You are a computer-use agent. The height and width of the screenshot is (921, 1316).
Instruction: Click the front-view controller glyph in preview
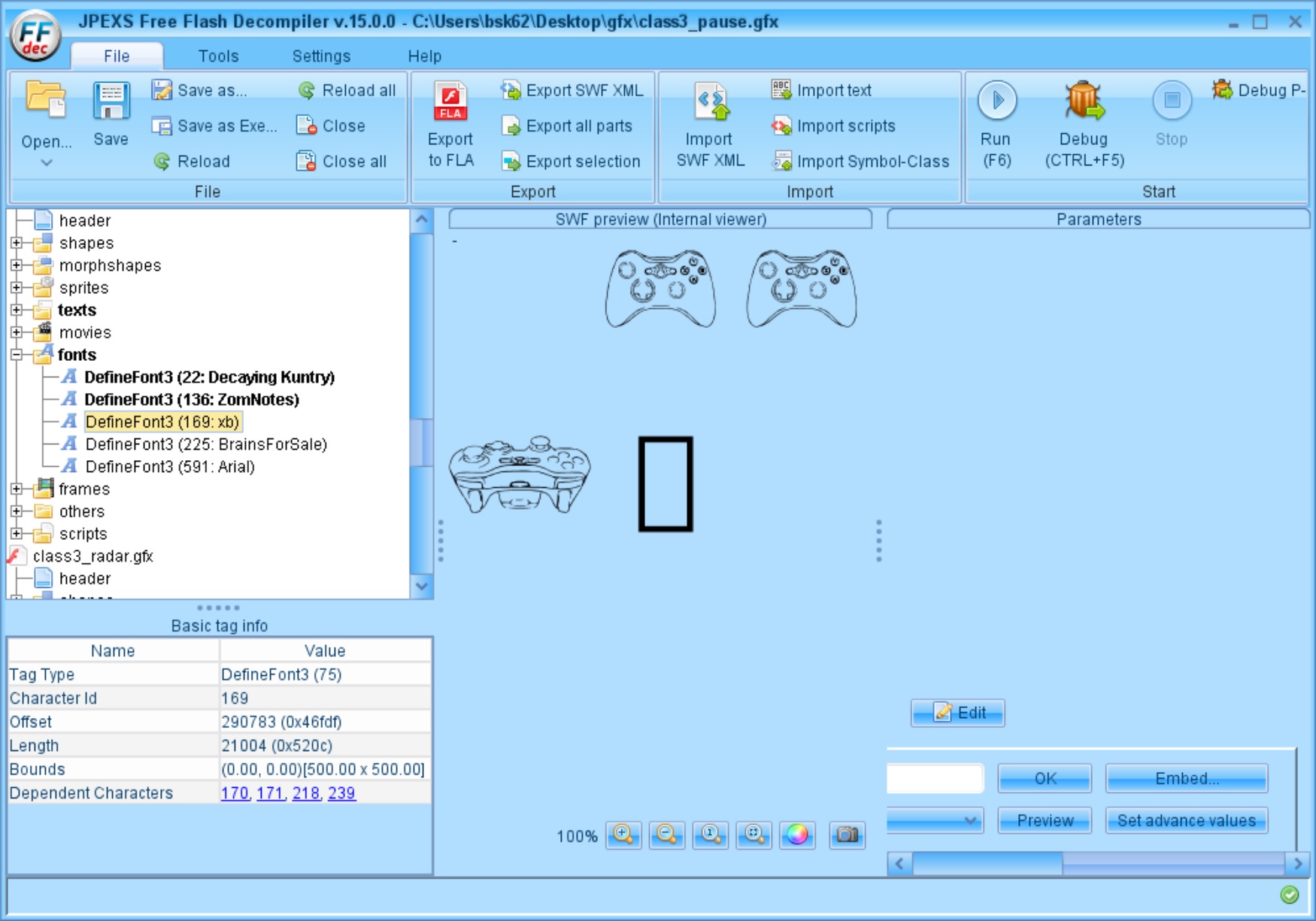[520, 475]
